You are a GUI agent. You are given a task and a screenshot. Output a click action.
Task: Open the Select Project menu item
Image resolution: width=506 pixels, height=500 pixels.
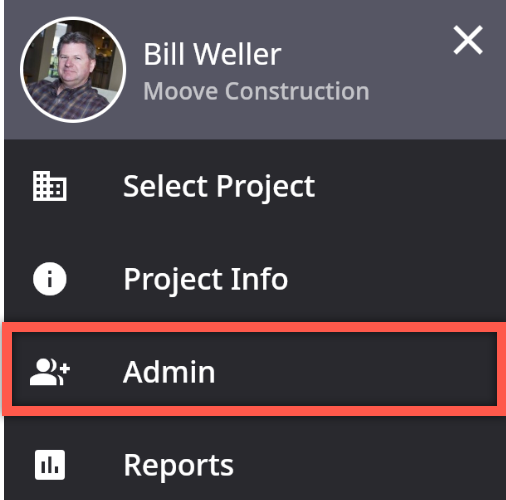[x=255, y=186]
